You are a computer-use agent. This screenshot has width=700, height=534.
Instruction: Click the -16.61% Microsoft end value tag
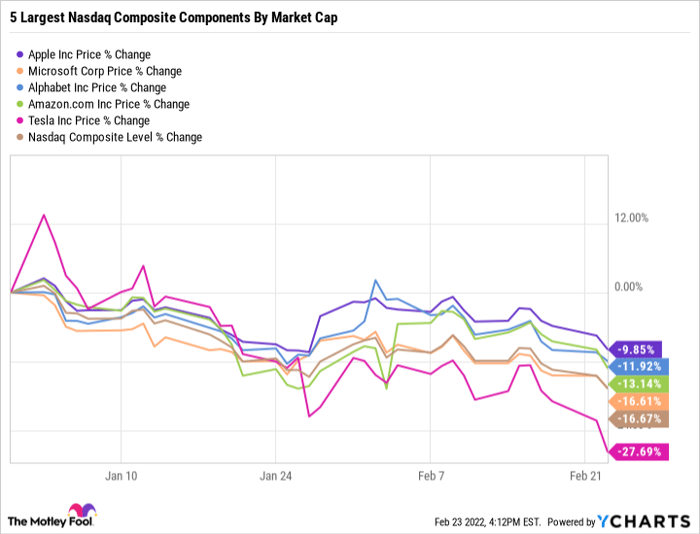[639, 401]
